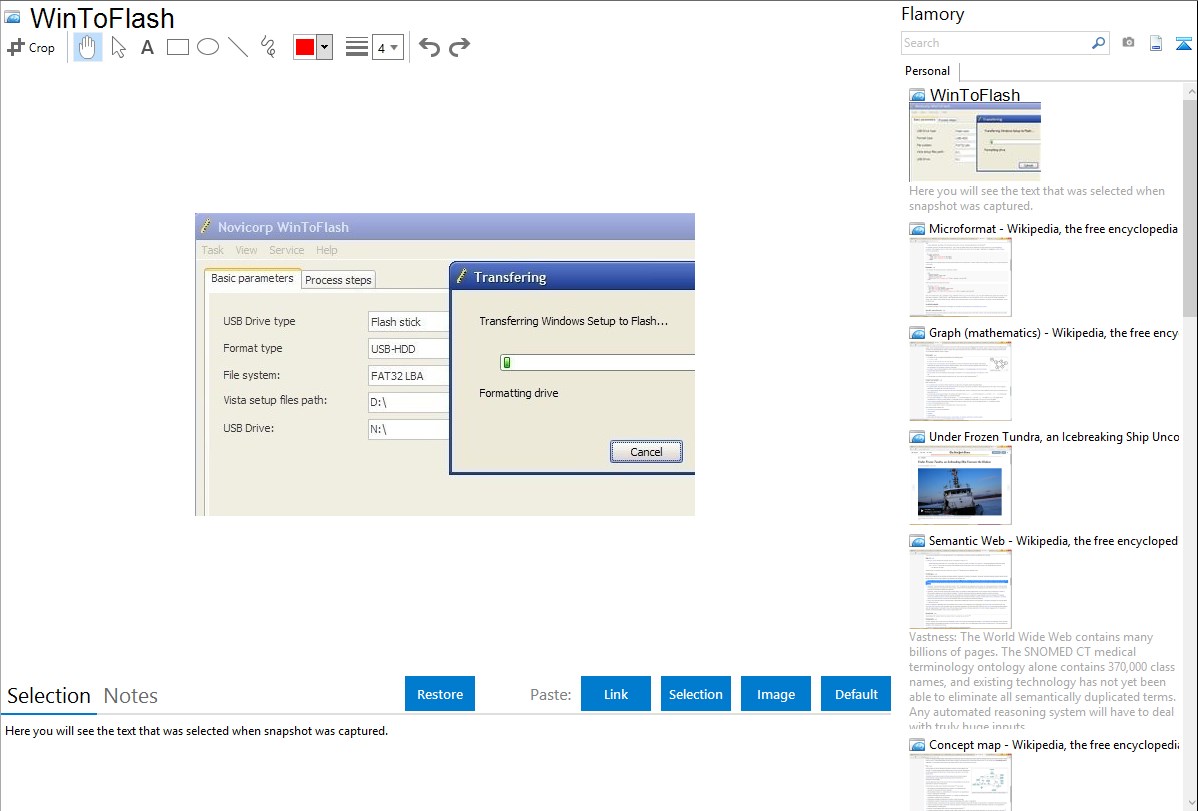Click the Semantic Web - Wikipedia title
This screenshot has width=1198, height=811.
pos(1053,541)
